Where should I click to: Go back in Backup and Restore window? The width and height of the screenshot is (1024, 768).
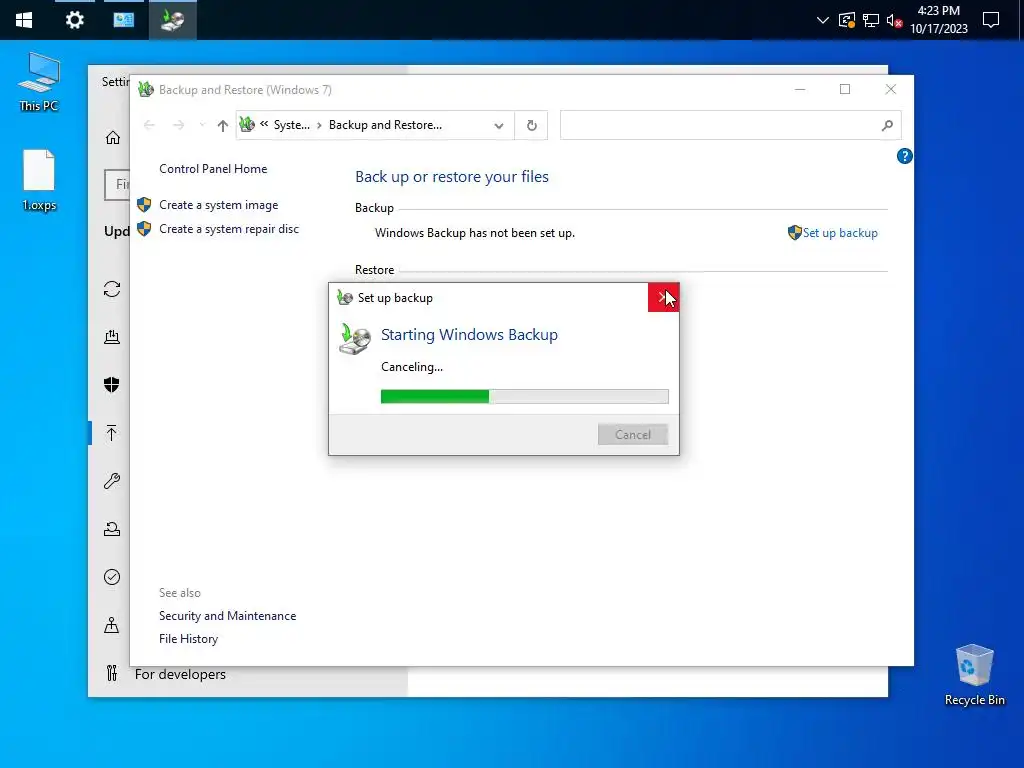coord(149,125)
